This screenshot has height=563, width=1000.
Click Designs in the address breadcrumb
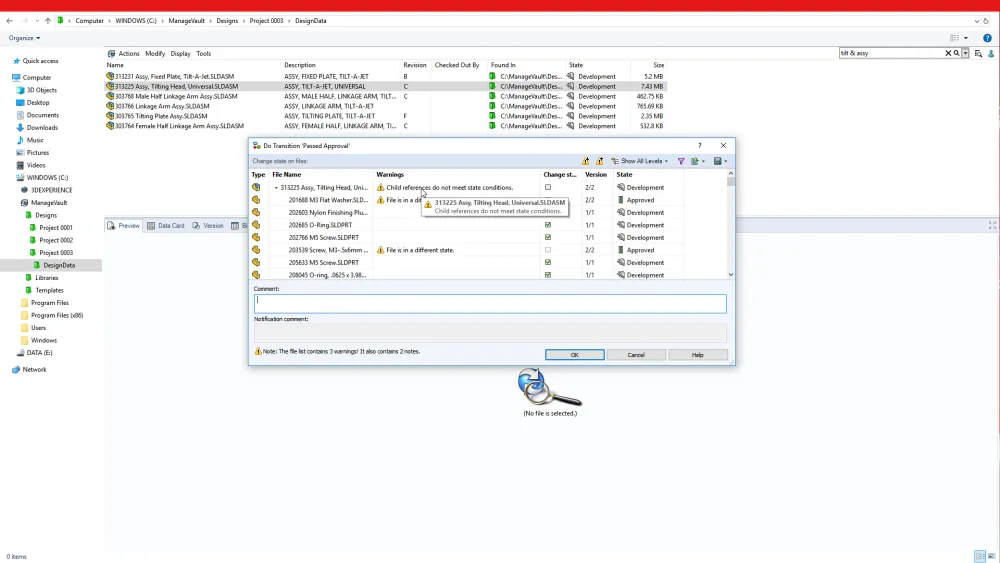[227, 21]
